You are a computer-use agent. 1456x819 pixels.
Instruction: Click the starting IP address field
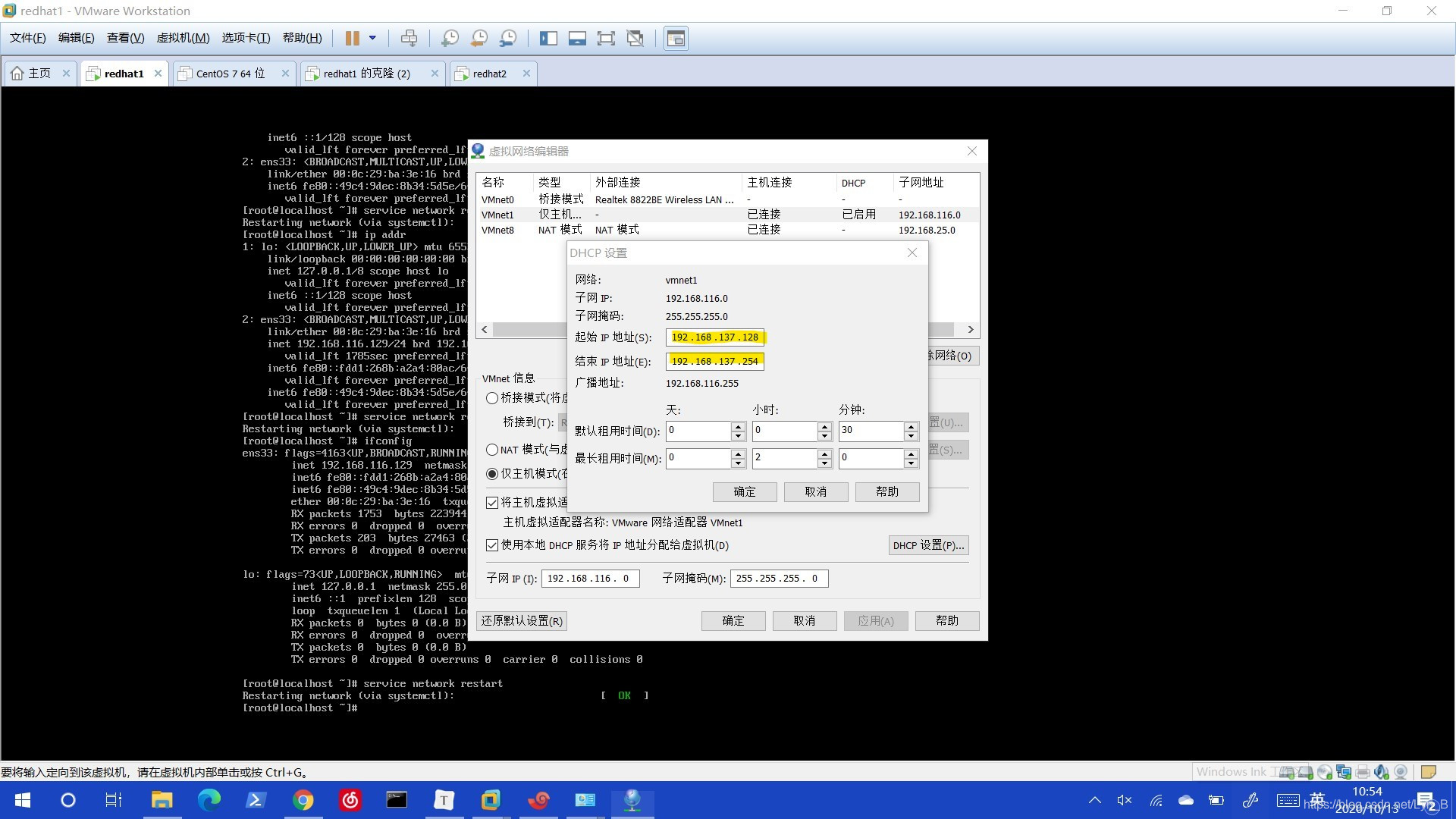pos(714,337)
